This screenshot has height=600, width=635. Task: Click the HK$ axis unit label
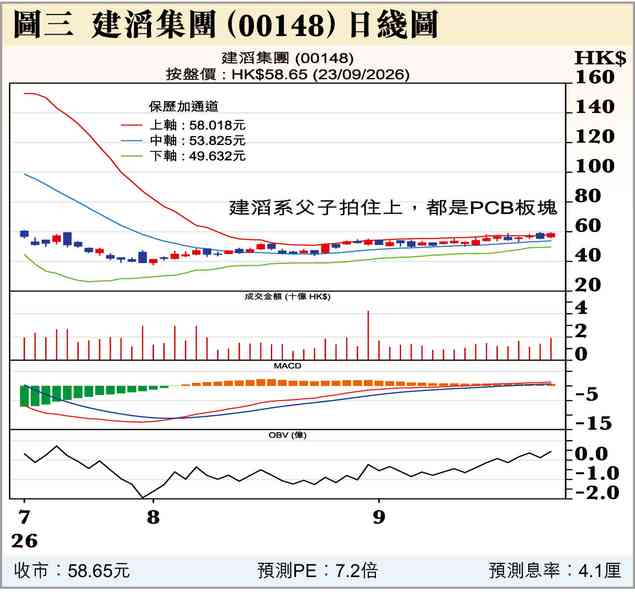click(x=601, y=58)
